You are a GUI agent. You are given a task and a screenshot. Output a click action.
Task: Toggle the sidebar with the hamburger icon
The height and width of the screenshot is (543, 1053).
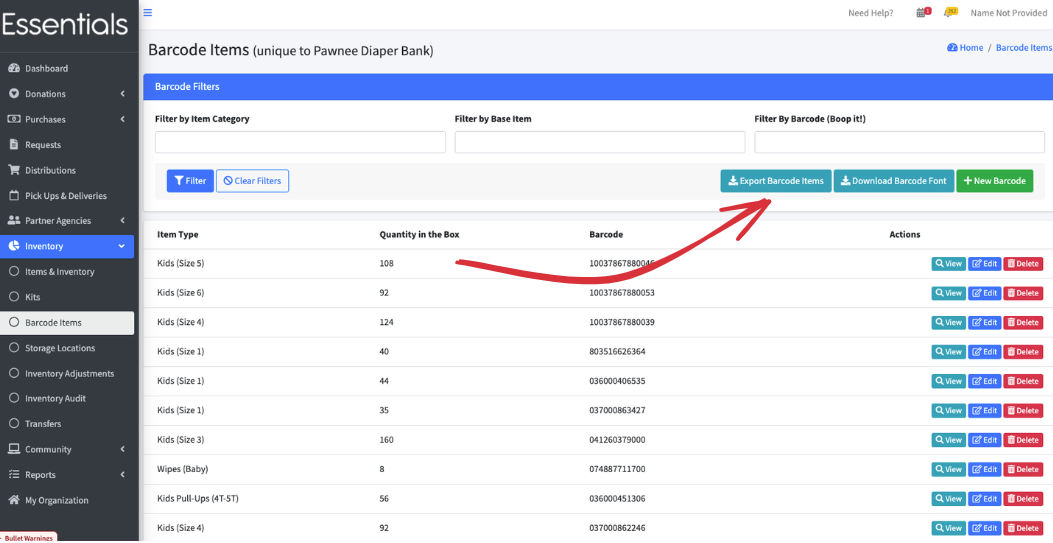148,12
